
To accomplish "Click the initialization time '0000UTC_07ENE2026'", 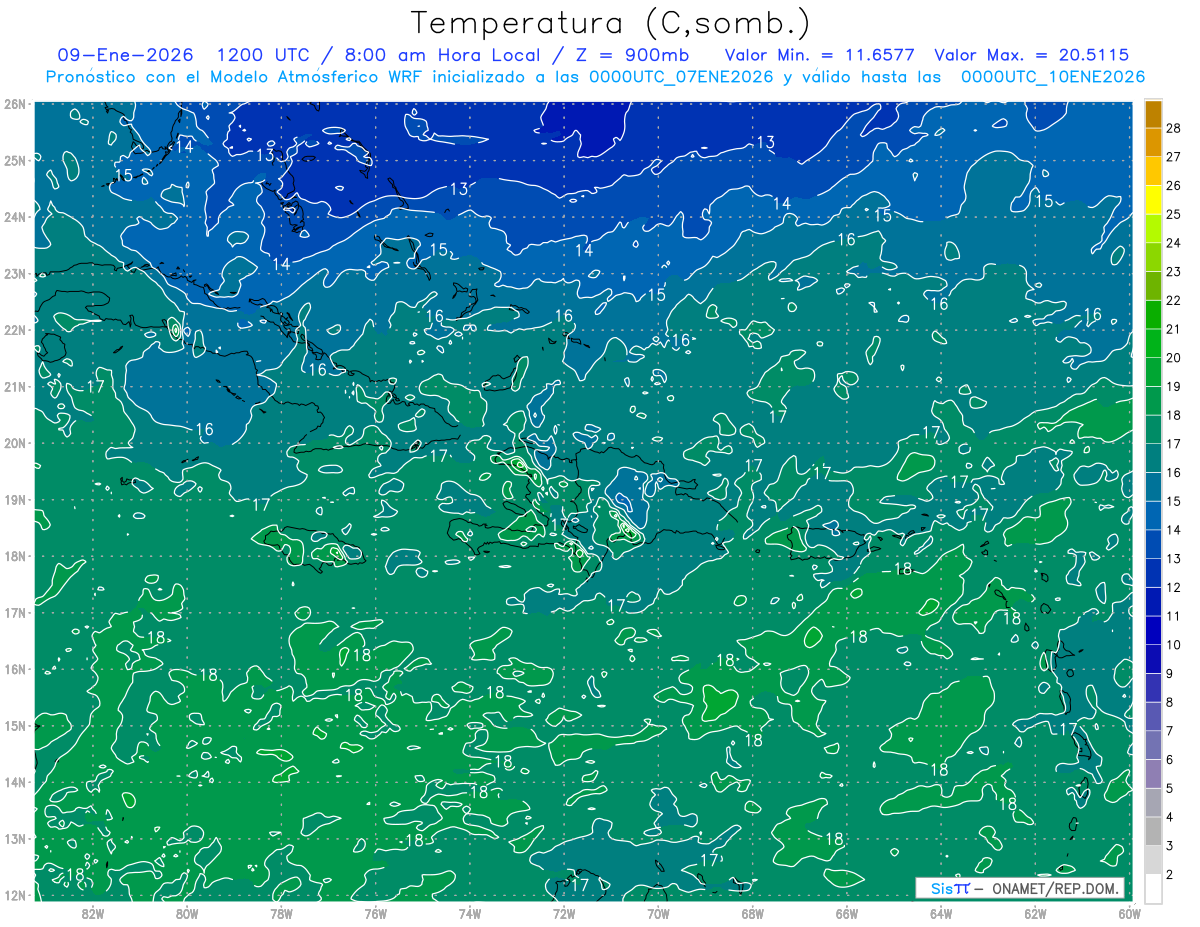I will coord(680,77).
